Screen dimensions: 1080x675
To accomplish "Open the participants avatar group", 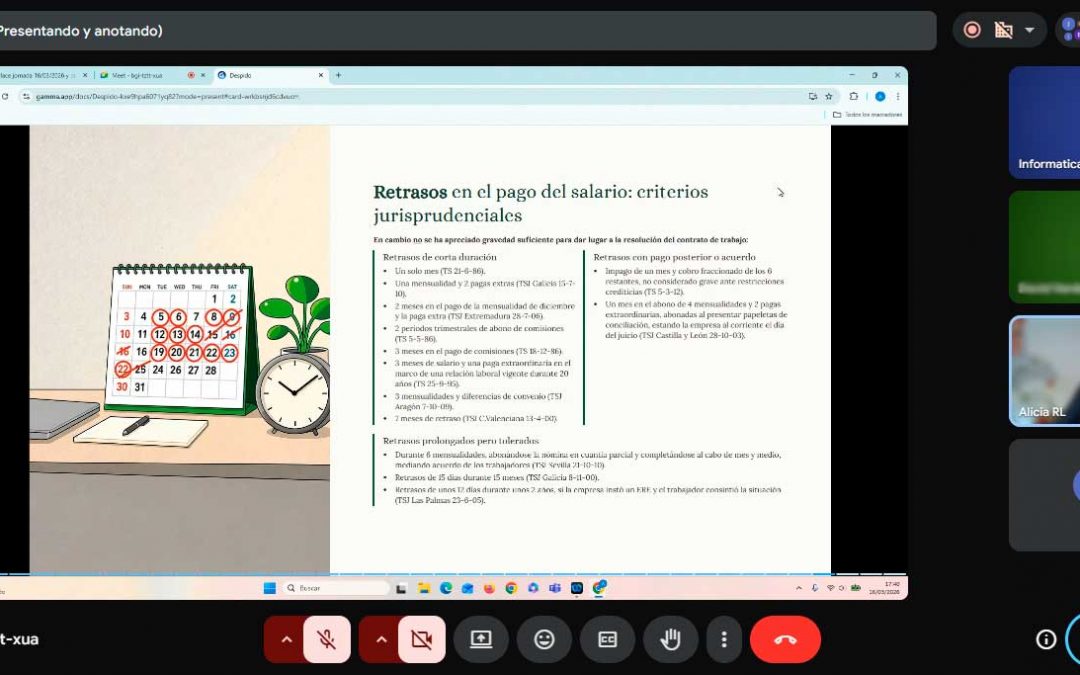I will click(x=1069, y=30).
